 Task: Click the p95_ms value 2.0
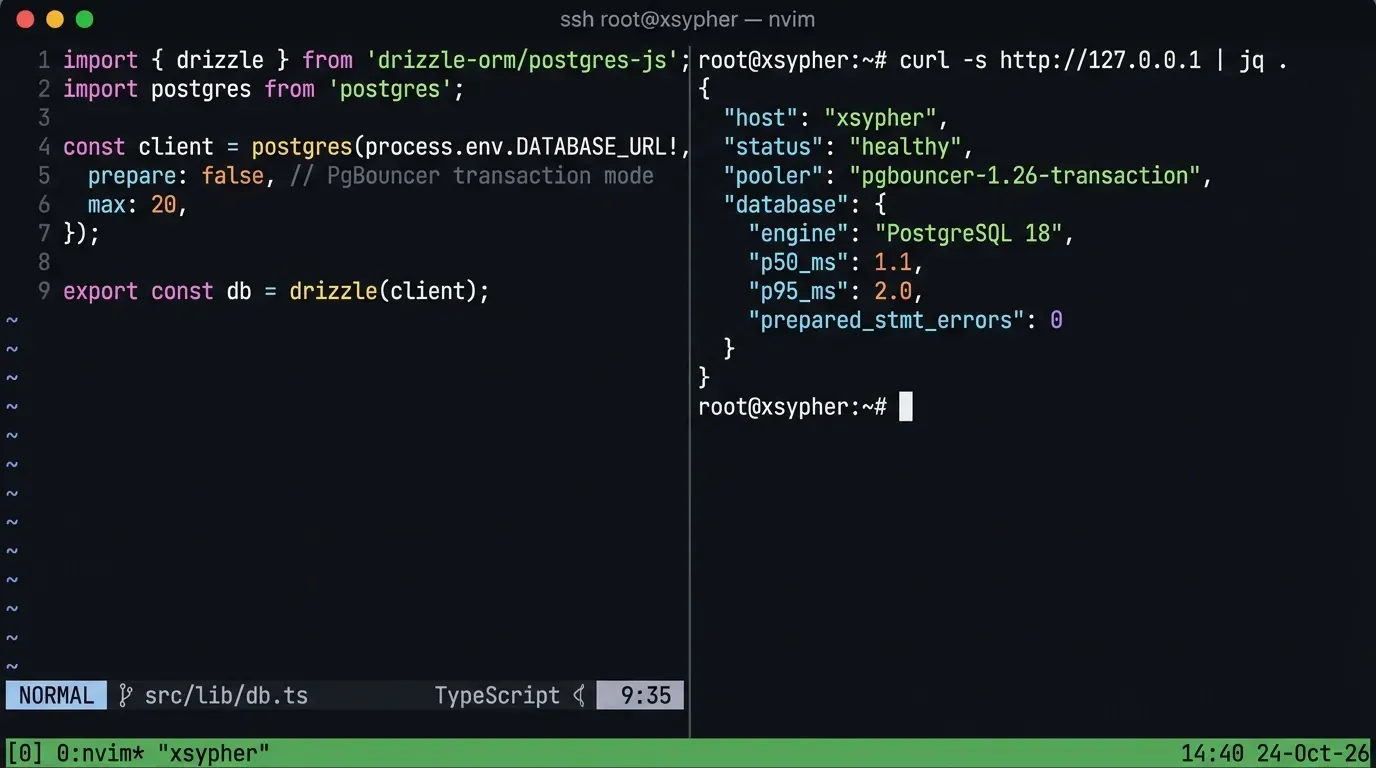pyautogui.click(x=893, y=291)
